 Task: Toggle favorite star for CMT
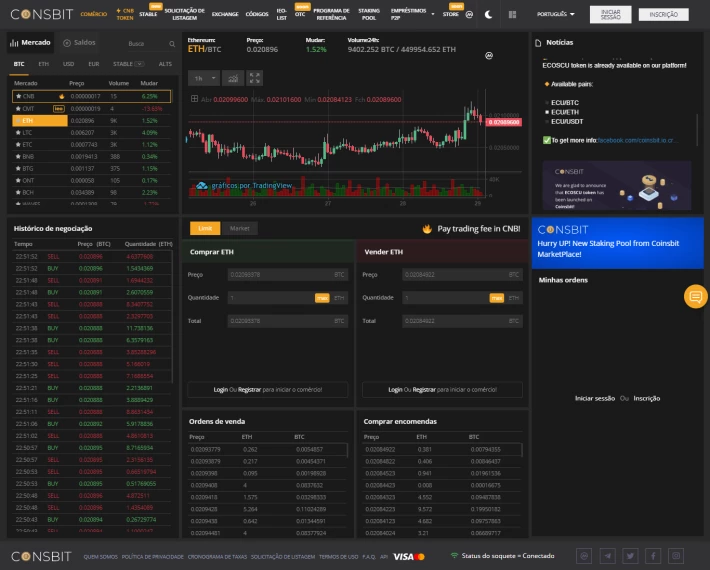tap(18, 109)
